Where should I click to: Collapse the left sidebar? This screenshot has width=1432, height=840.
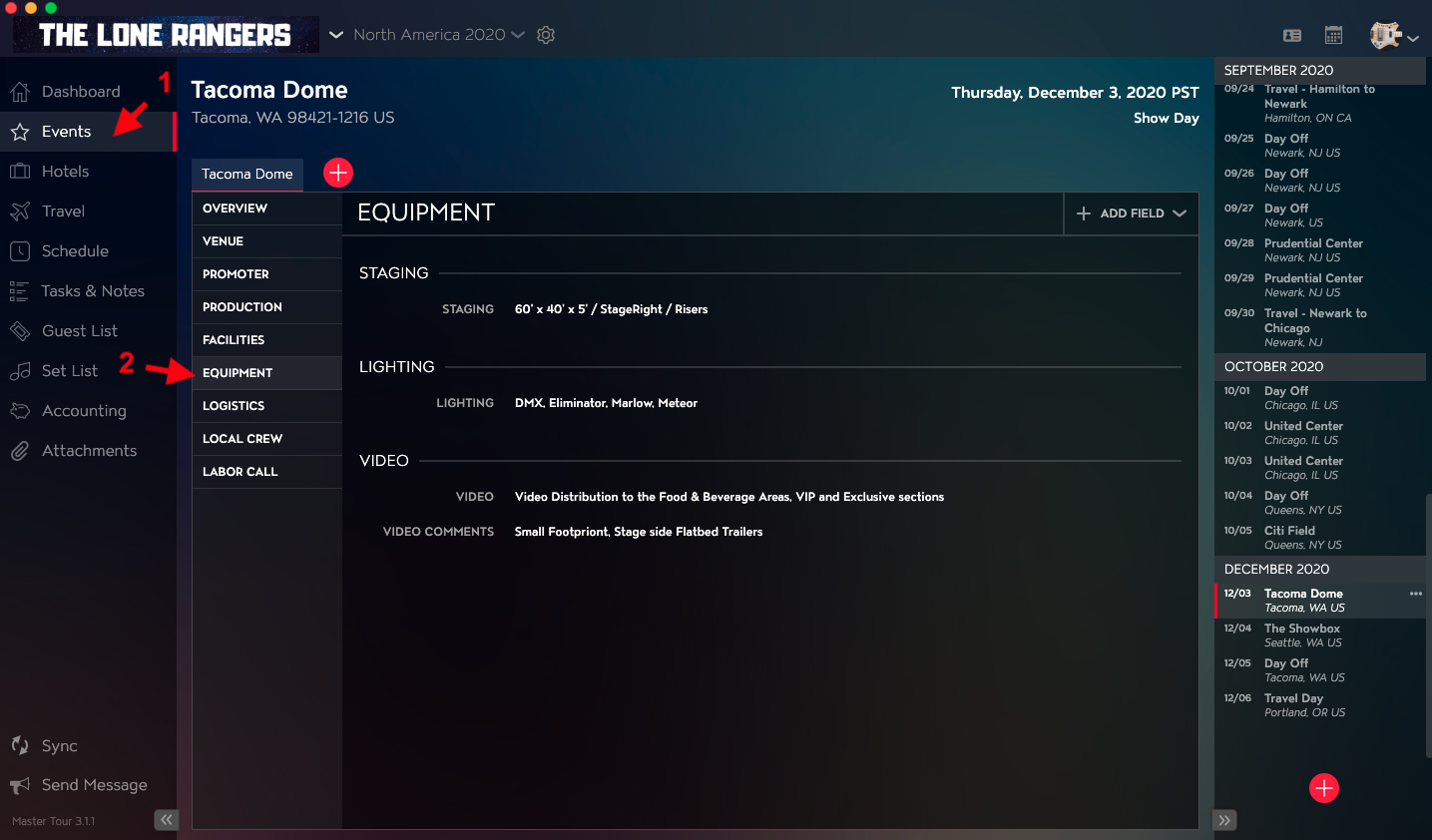click(x=166, y=820)
